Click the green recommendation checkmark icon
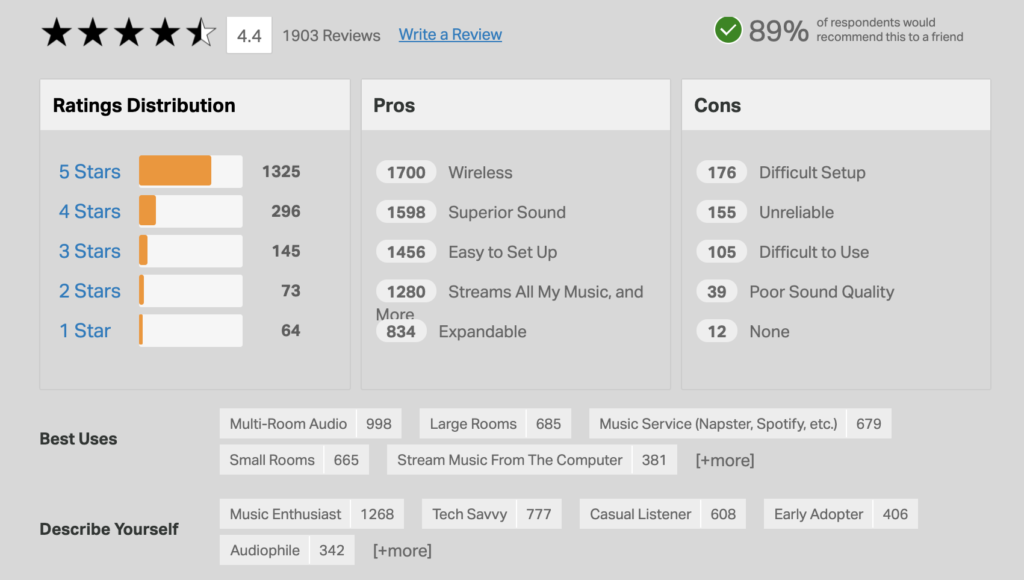The height and width of the screenshot is (580, 1024). 728,30
